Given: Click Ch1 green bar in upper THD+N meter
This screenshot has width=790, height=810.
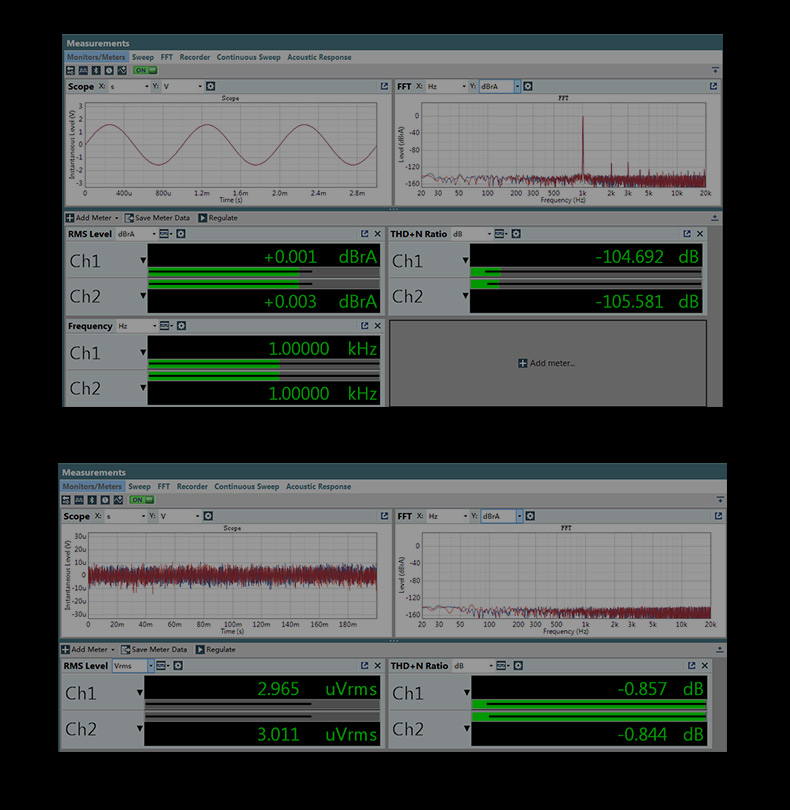Looking at the screenshot, I should tap(486, 271).
